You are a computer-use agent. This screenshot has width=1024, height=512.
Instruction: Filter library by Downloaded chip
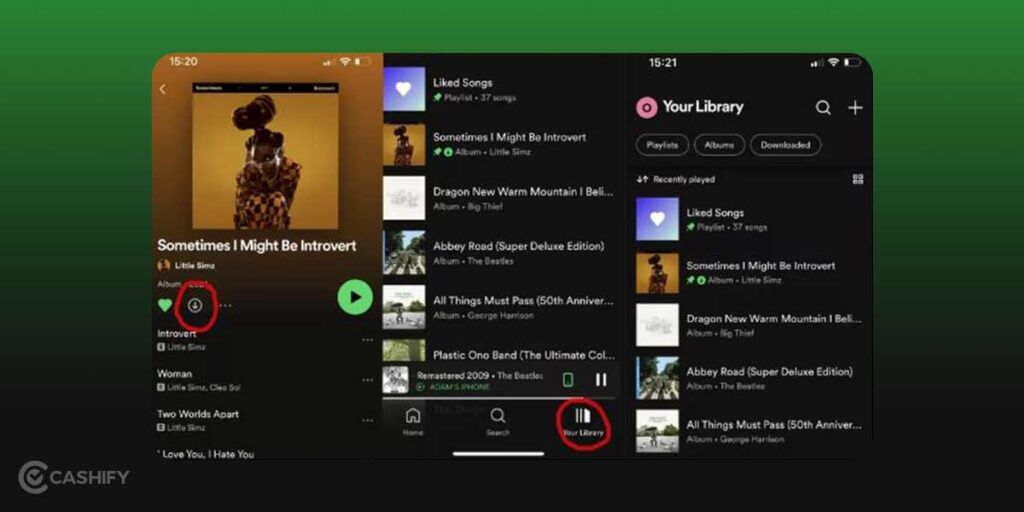786,145
